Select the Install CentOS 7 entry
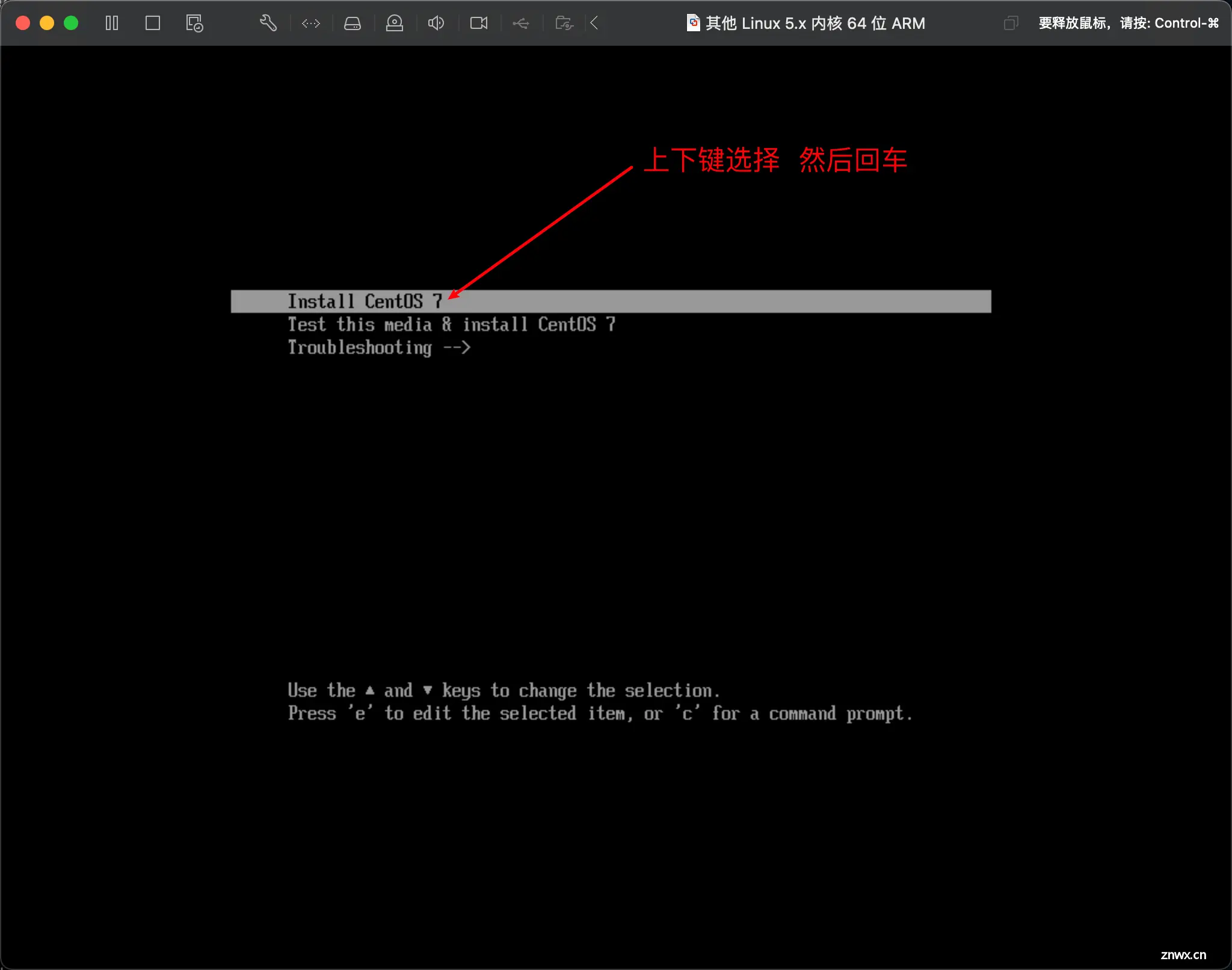The image size is (1232, 970). pyautogui.click(x=611, y=301)
